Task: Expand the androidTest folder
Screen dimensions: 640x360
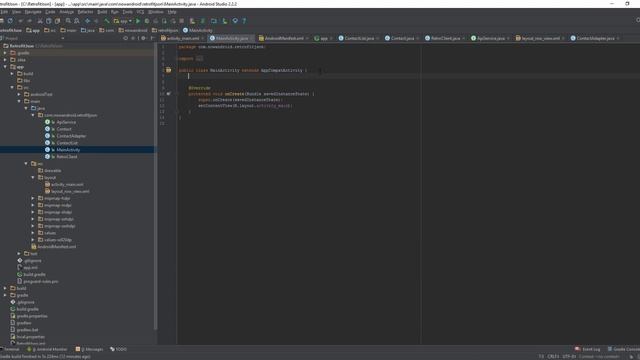Action: (19, 94)
